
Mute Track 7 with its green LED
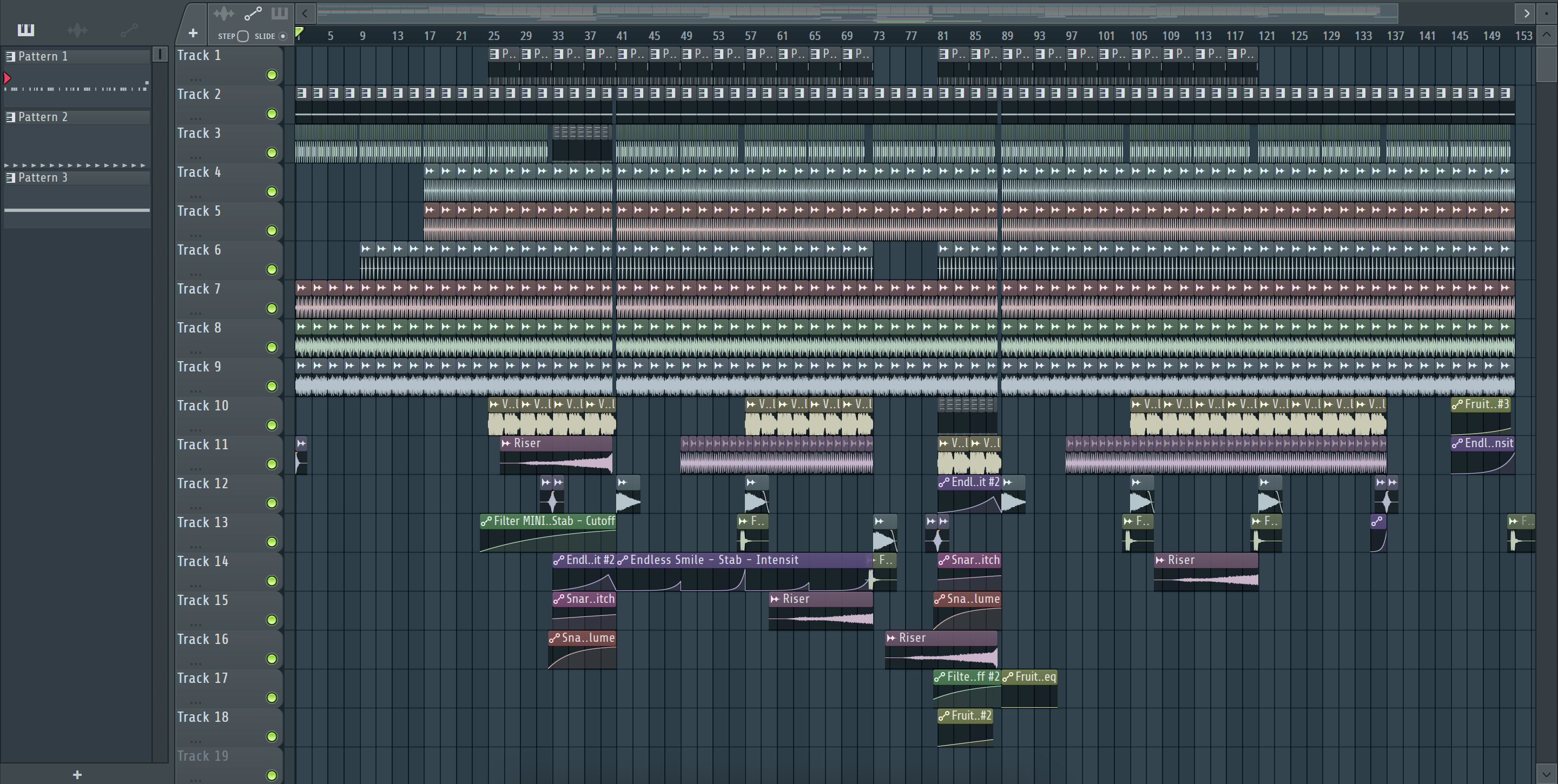pyautogui.click(x=272, y=309)
